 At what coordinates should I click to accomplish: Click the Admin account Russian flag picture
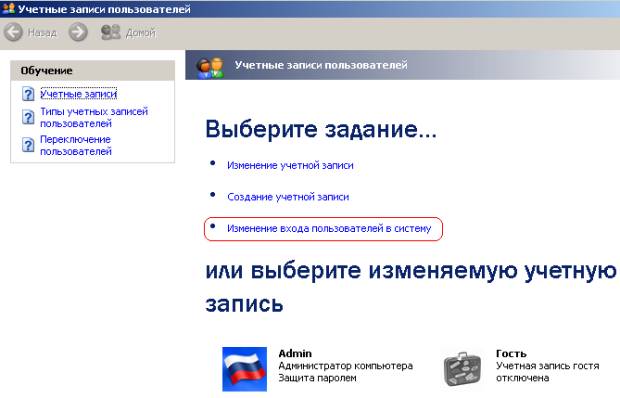244,369
